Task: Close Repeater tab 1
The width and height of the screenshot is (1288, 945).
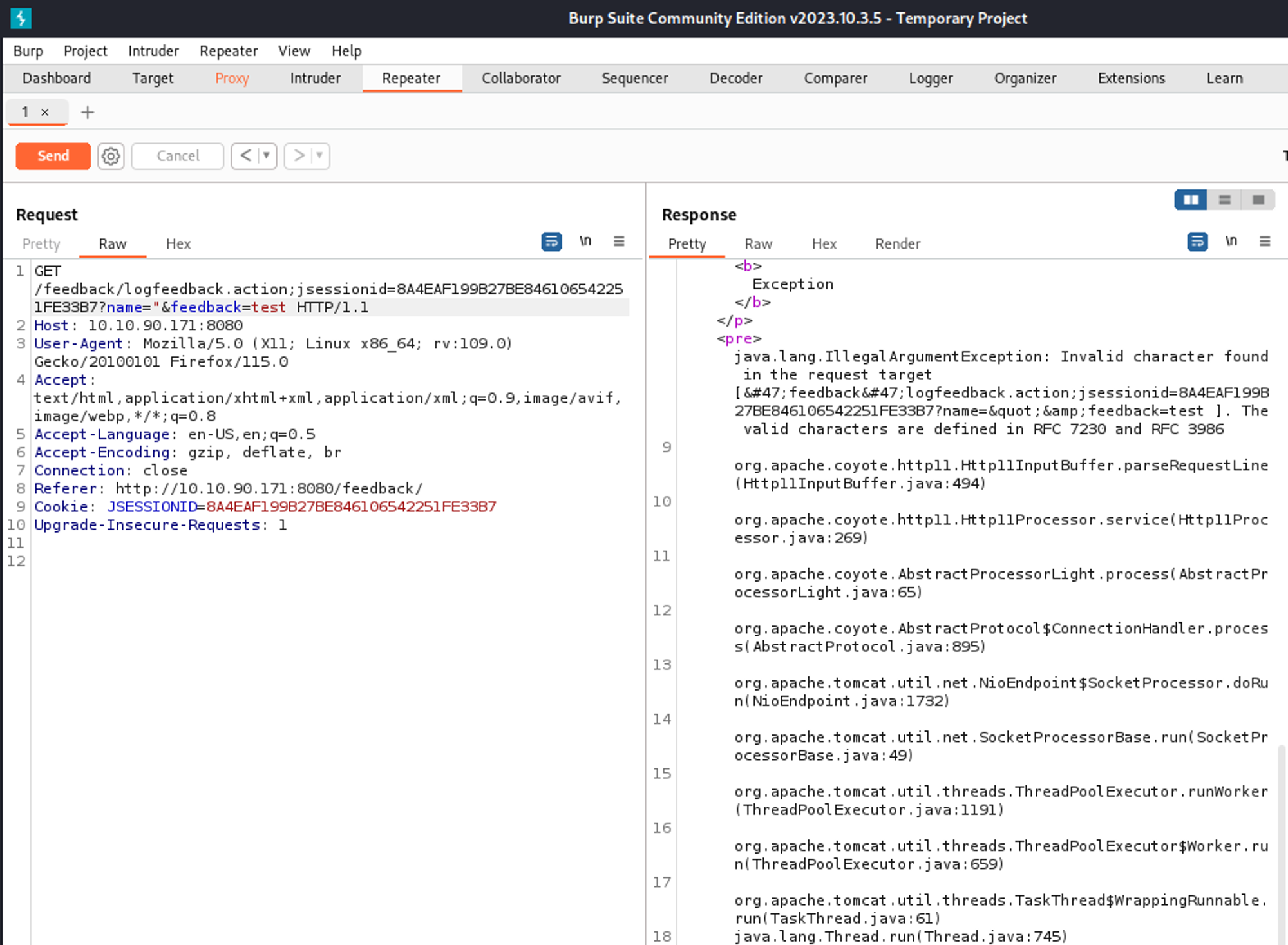Action: (x=45, y=112)
